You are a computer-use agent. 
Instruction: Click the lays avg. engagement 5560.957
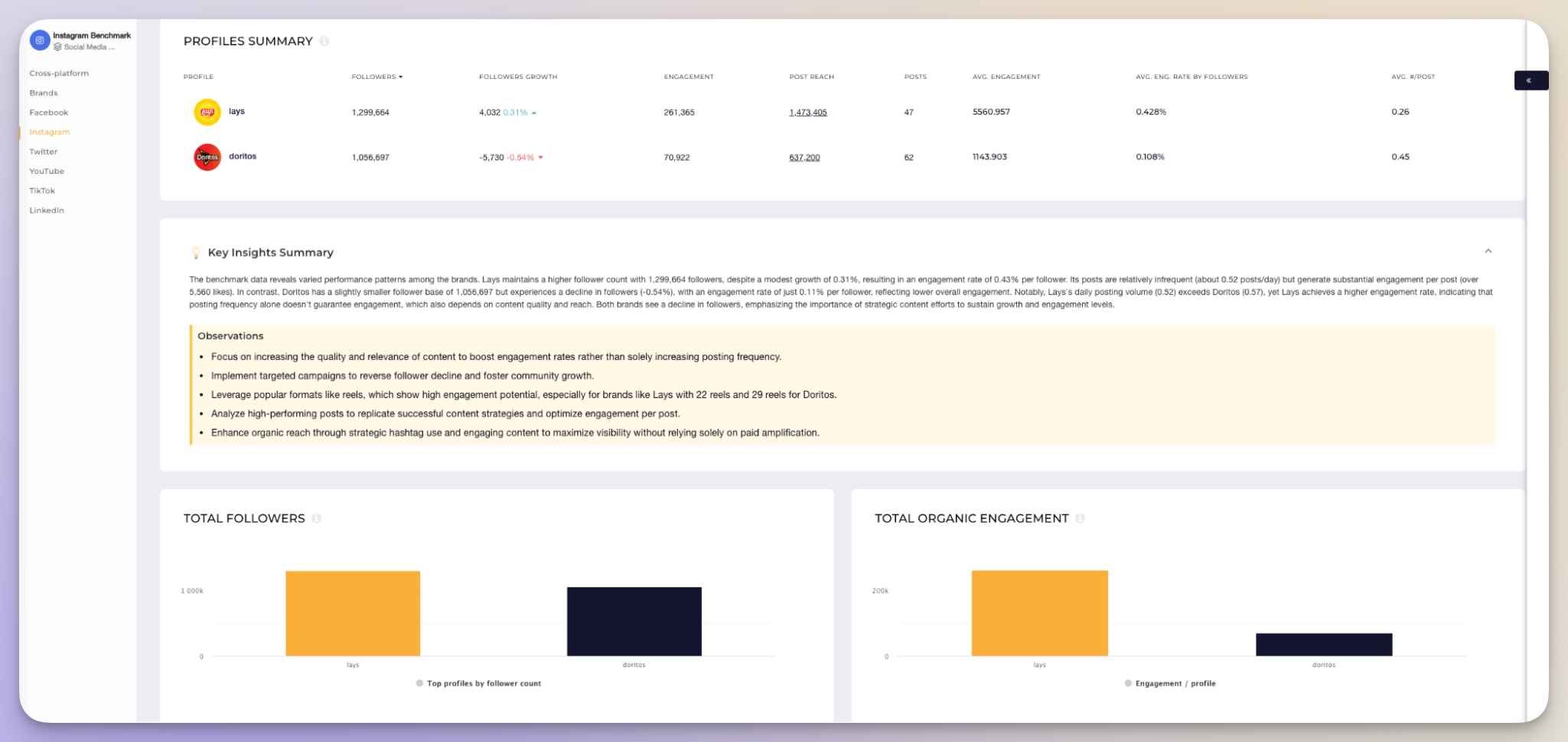(991, 112)
